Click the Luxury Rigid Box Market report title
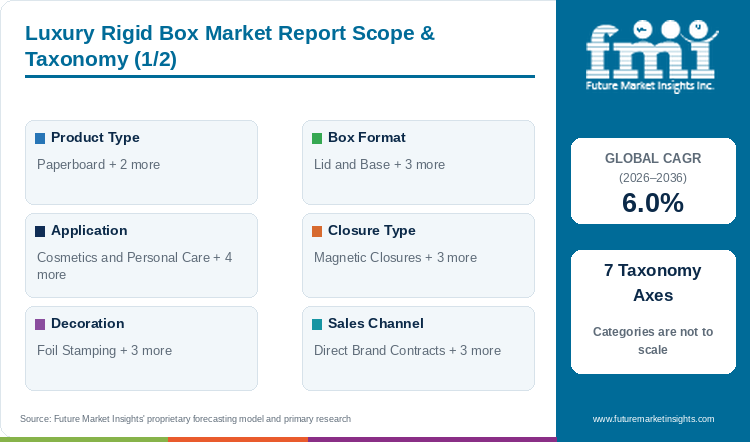The width and height of the screenshot is (750, 442). tap(230, 46)
